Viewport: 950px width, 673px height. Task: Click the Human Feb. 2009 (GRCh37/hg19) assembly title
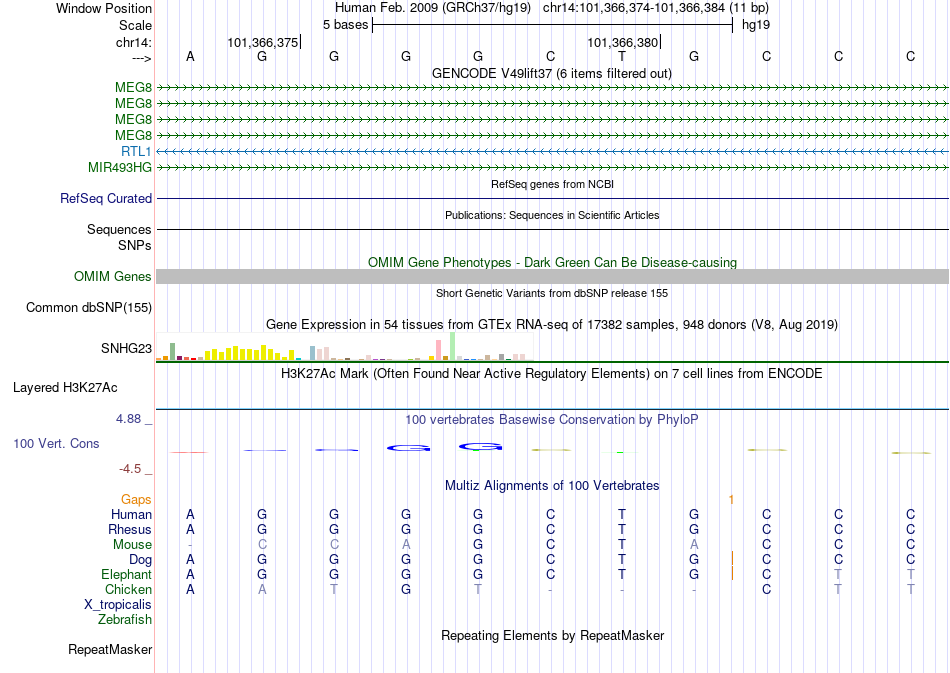click(433, 8)
